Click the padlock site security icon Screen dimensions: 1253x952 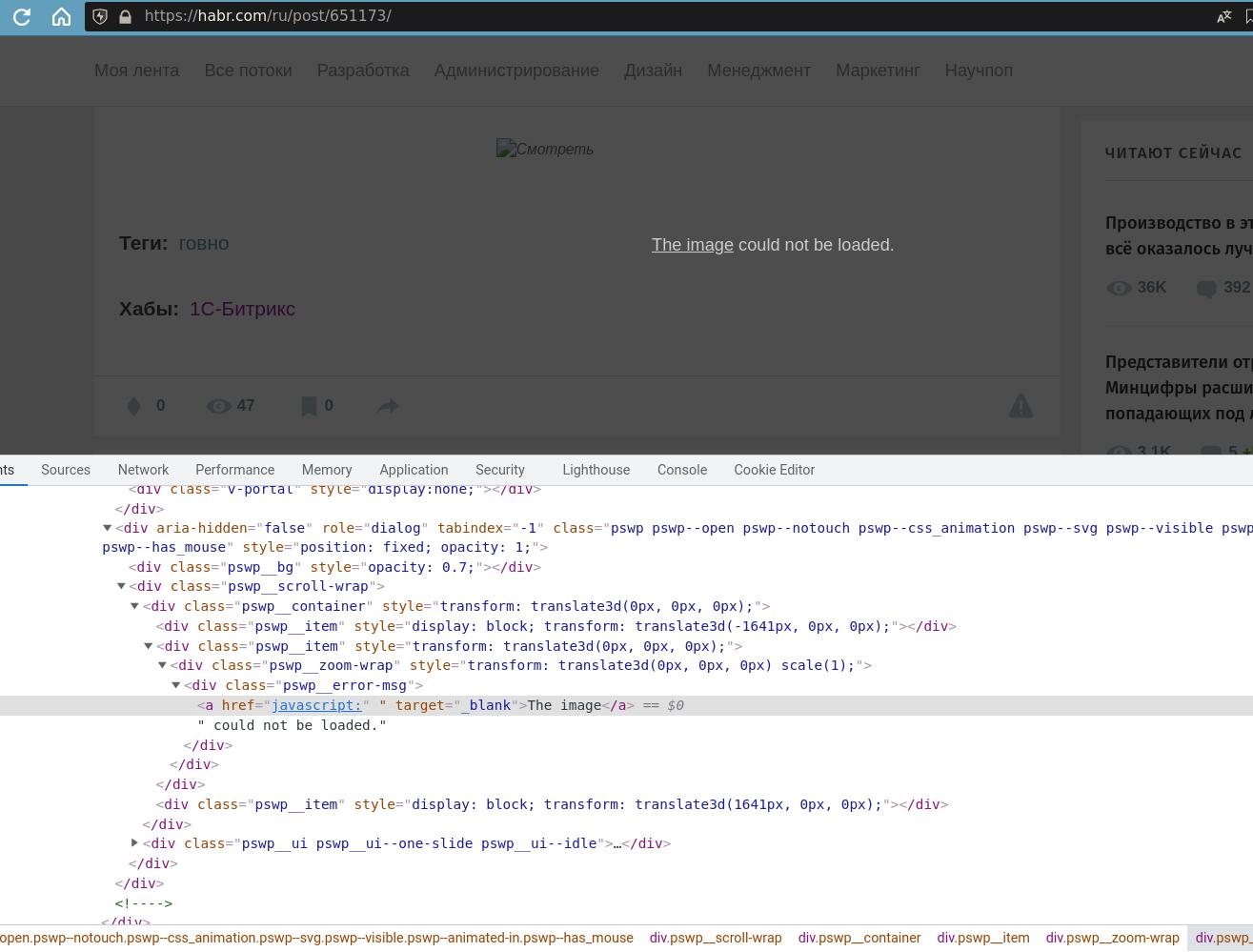[125, 16]
